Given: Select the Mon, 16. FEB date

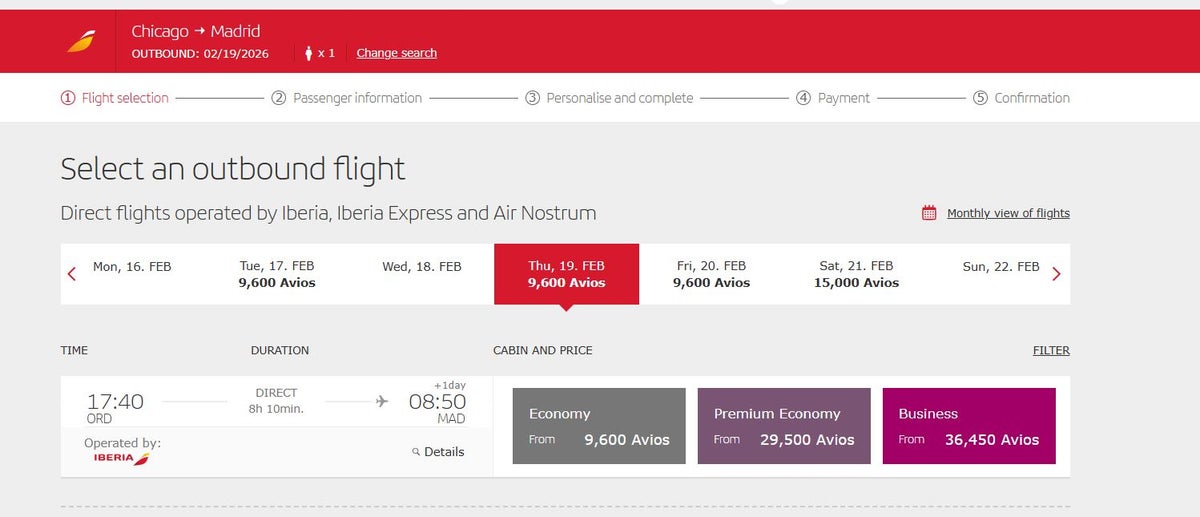Looking at the screenshot, I should pos(132,267).
